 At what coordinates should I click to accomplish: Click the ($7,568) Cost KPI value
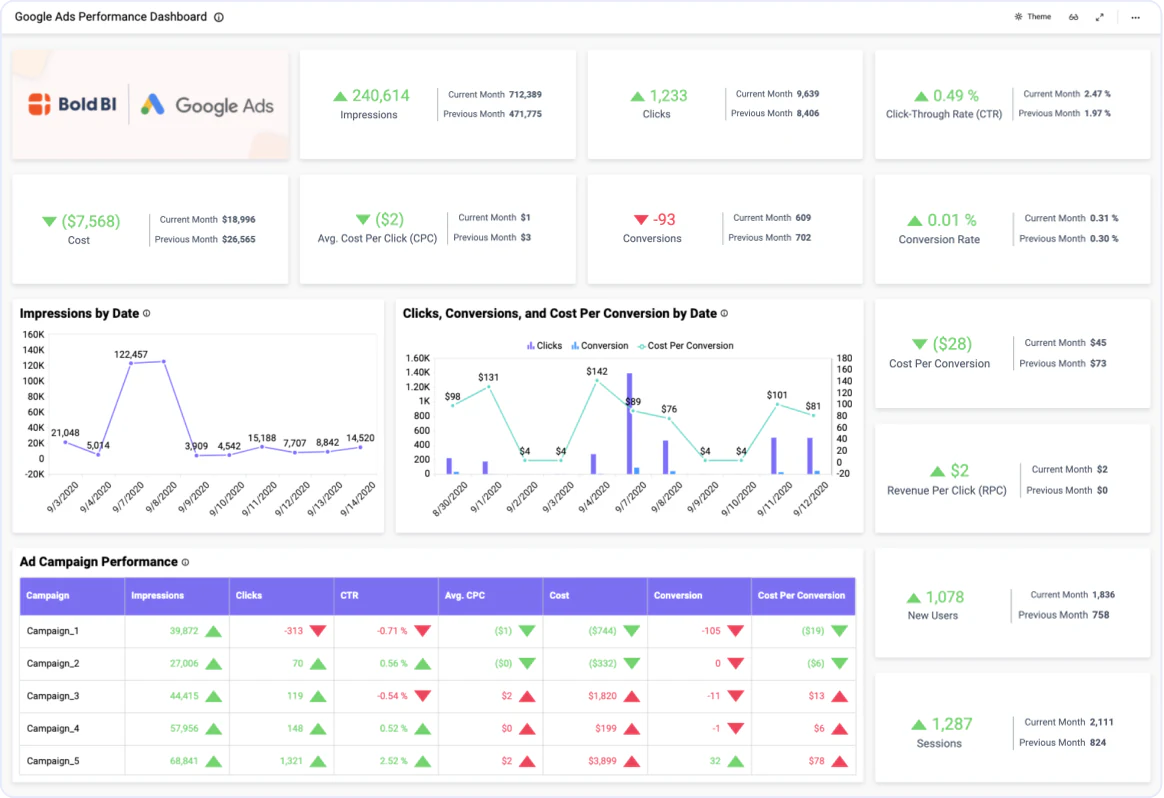[x=91, y=221]
